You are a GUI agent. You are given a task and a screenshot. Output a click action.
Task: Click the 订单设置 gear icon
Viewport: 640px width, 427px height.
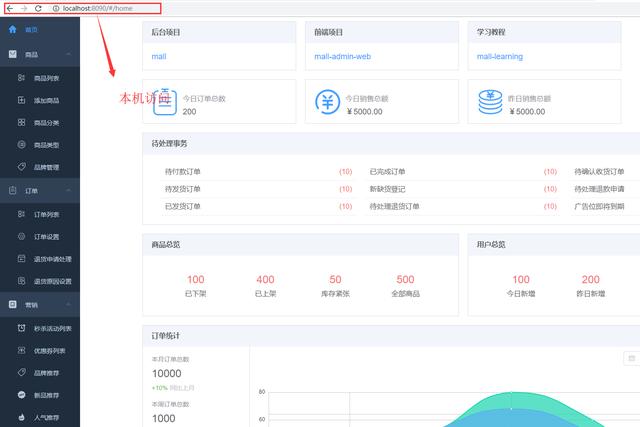[22, 236]
